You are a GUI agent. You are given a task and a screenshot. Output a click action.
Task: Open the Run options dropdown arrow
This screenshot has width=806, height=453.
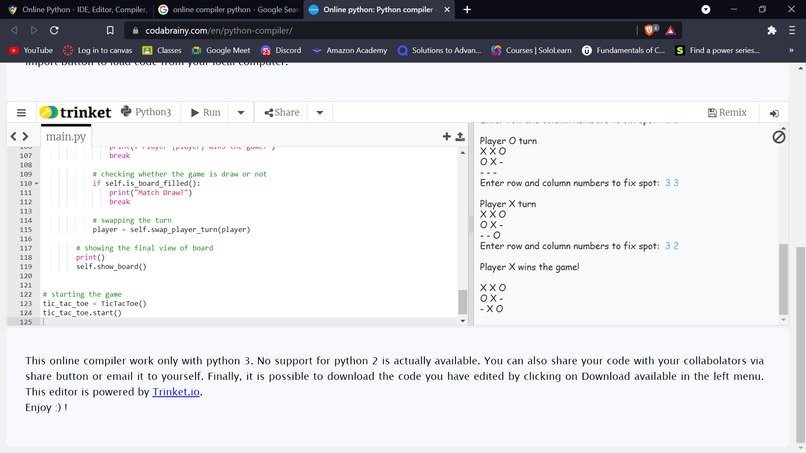click(241, 113)
